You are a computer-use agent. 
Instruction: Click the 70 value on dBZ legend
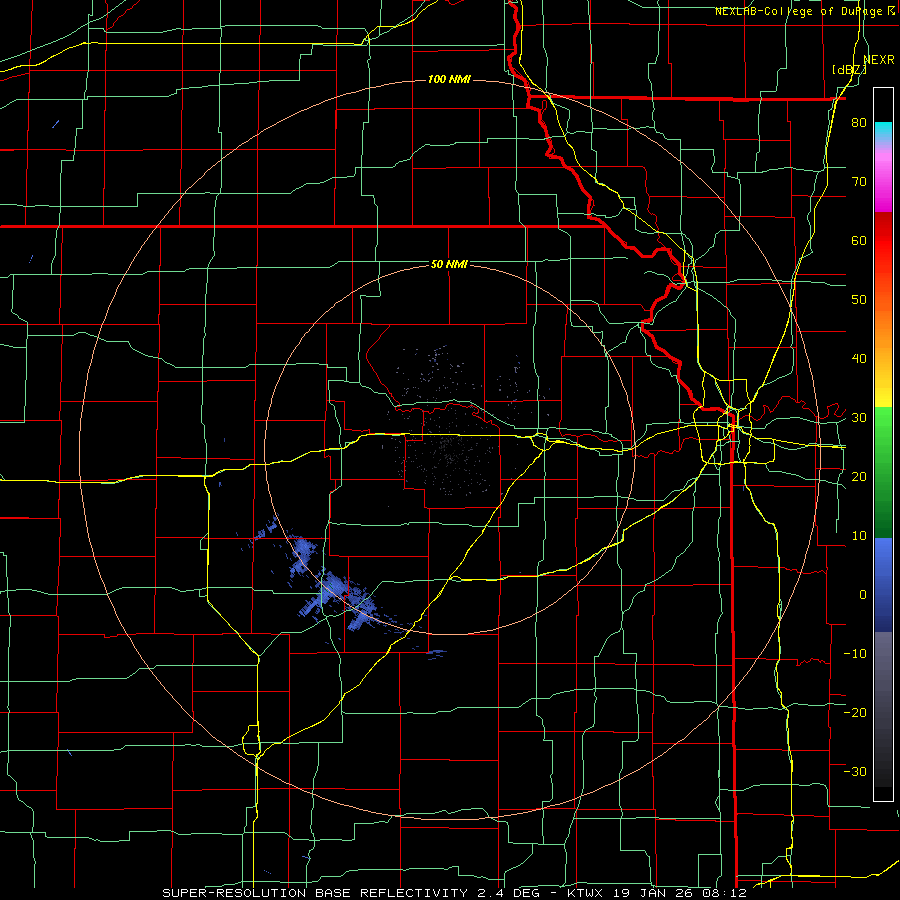pyautogui.click(x=859, y=182)
